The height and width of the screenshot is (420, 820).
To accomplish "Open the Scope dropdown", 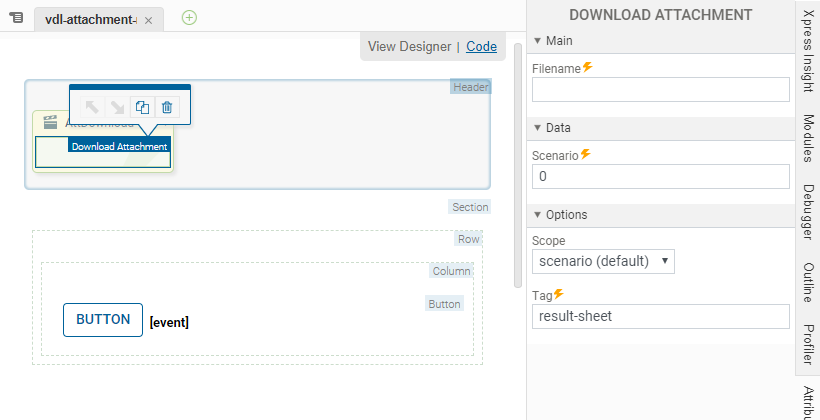I will point(603,261).
